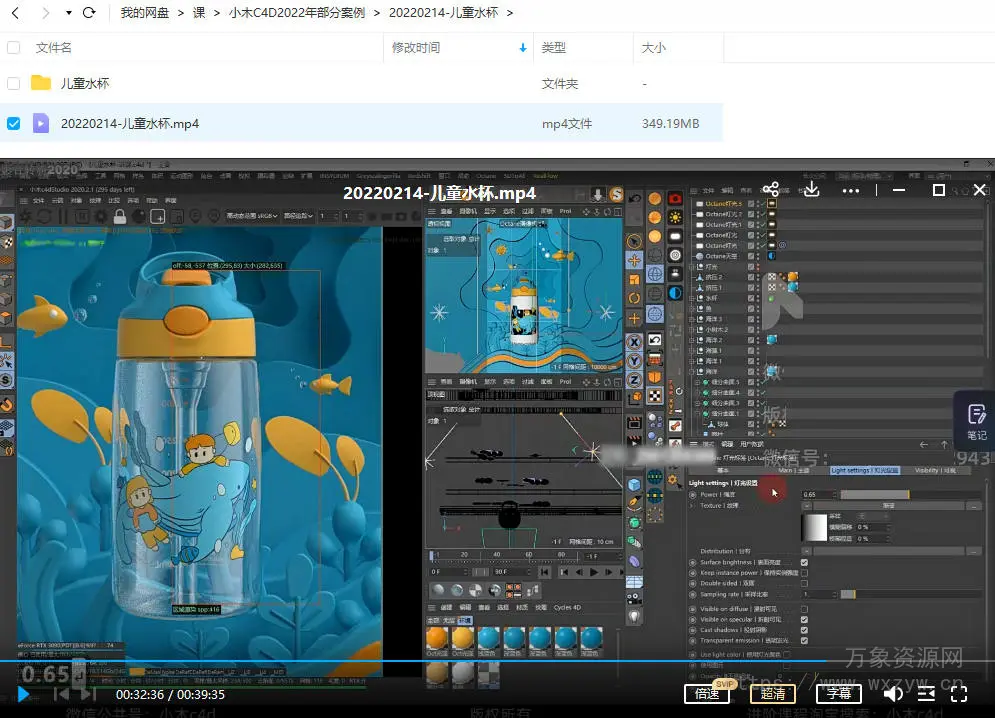Enter fullscreen mode in the video player
This screenshot has width=995, height=718.
tap(958, 693)
